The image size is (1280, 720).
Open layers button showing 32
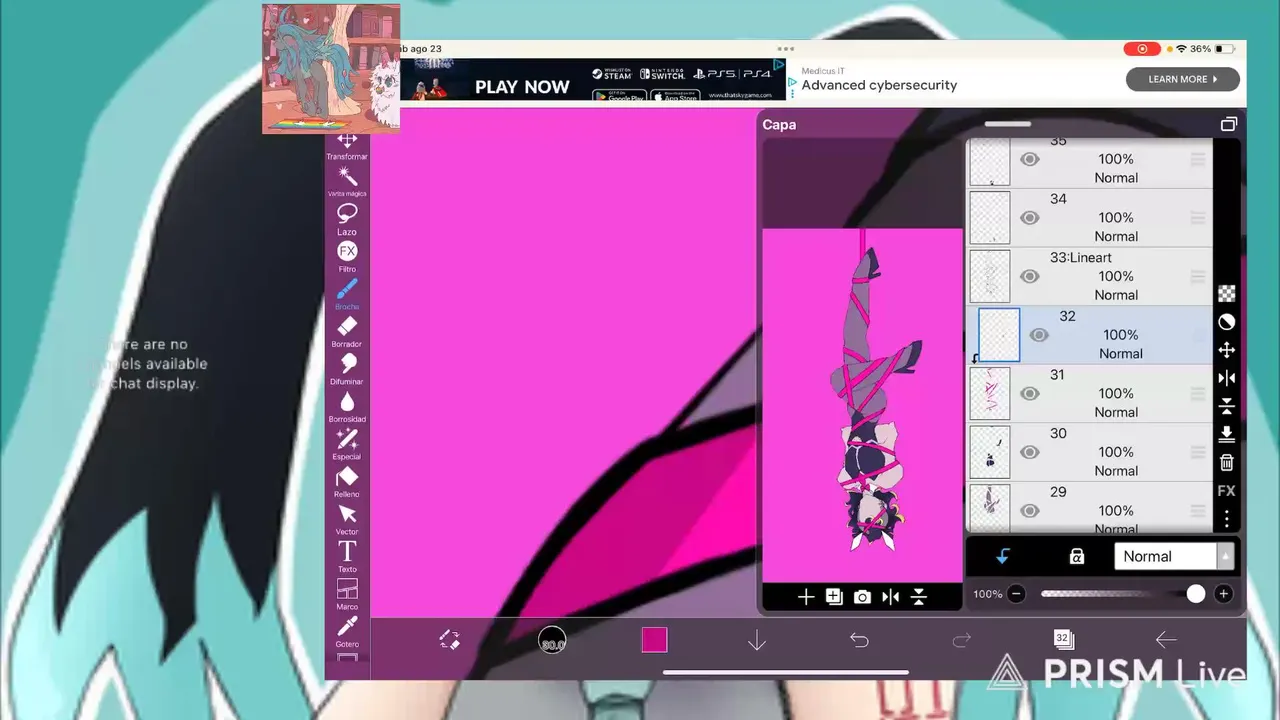[x=1064, y=639]
